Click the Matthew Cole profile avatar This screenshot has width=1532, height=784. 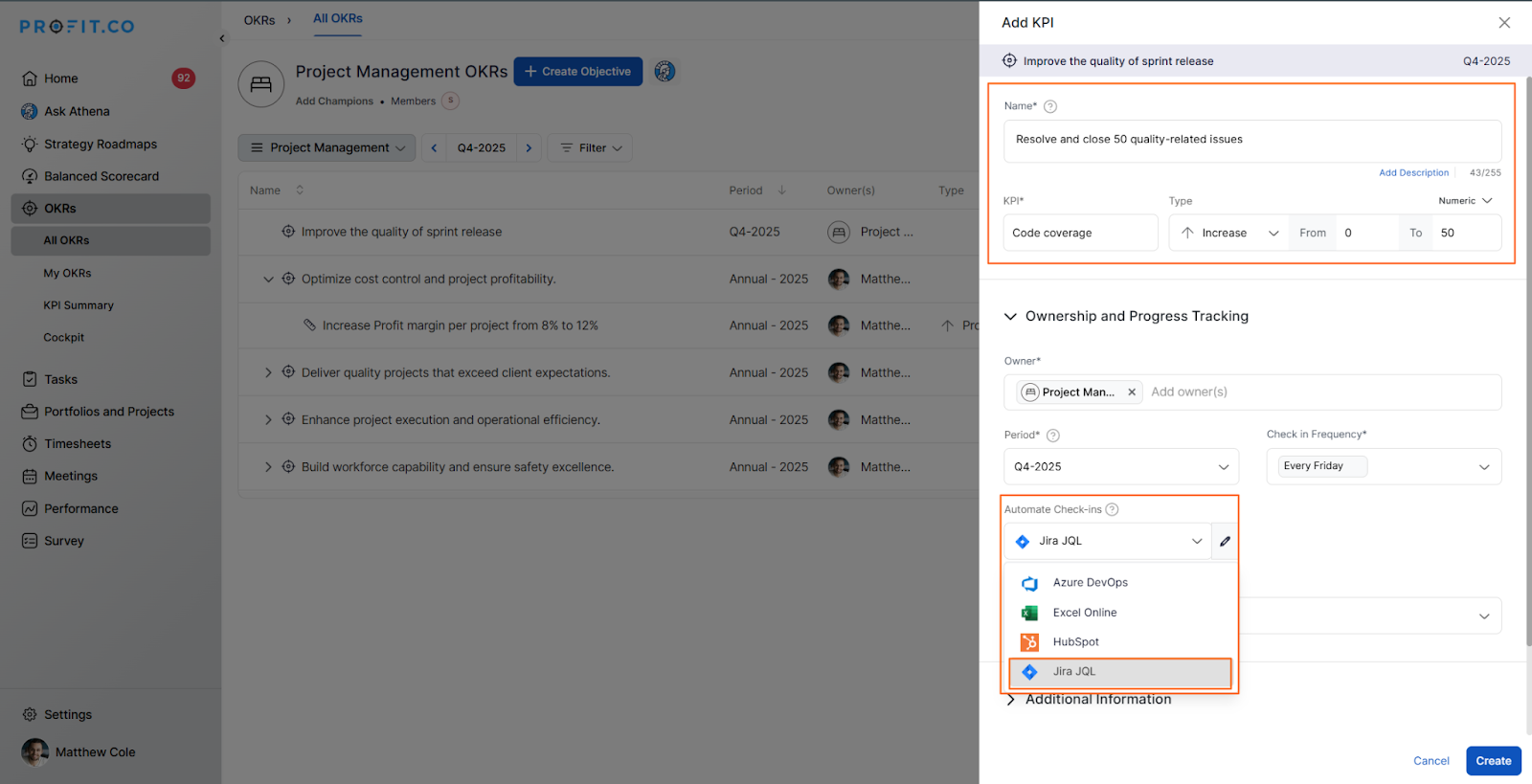click(x=35, y=751)
